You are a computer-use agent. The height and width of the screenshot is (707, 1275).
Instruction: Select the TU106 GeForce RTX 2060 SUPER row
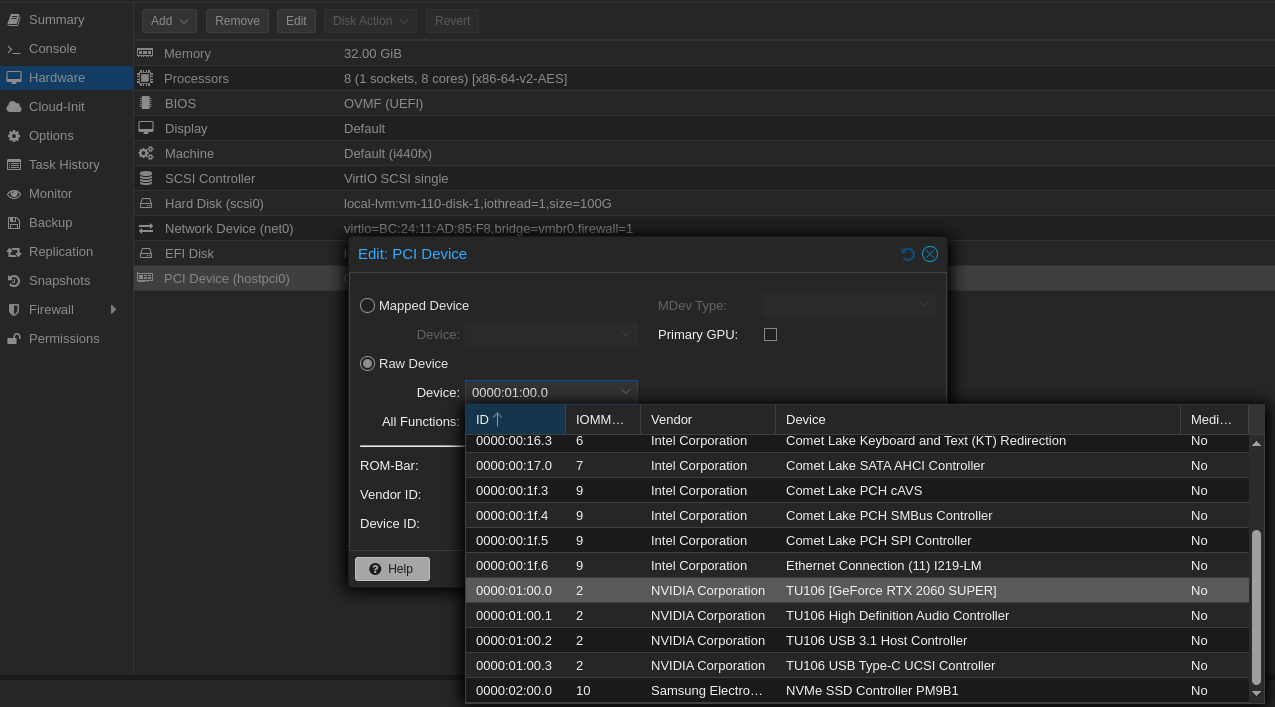coord(857,591)
